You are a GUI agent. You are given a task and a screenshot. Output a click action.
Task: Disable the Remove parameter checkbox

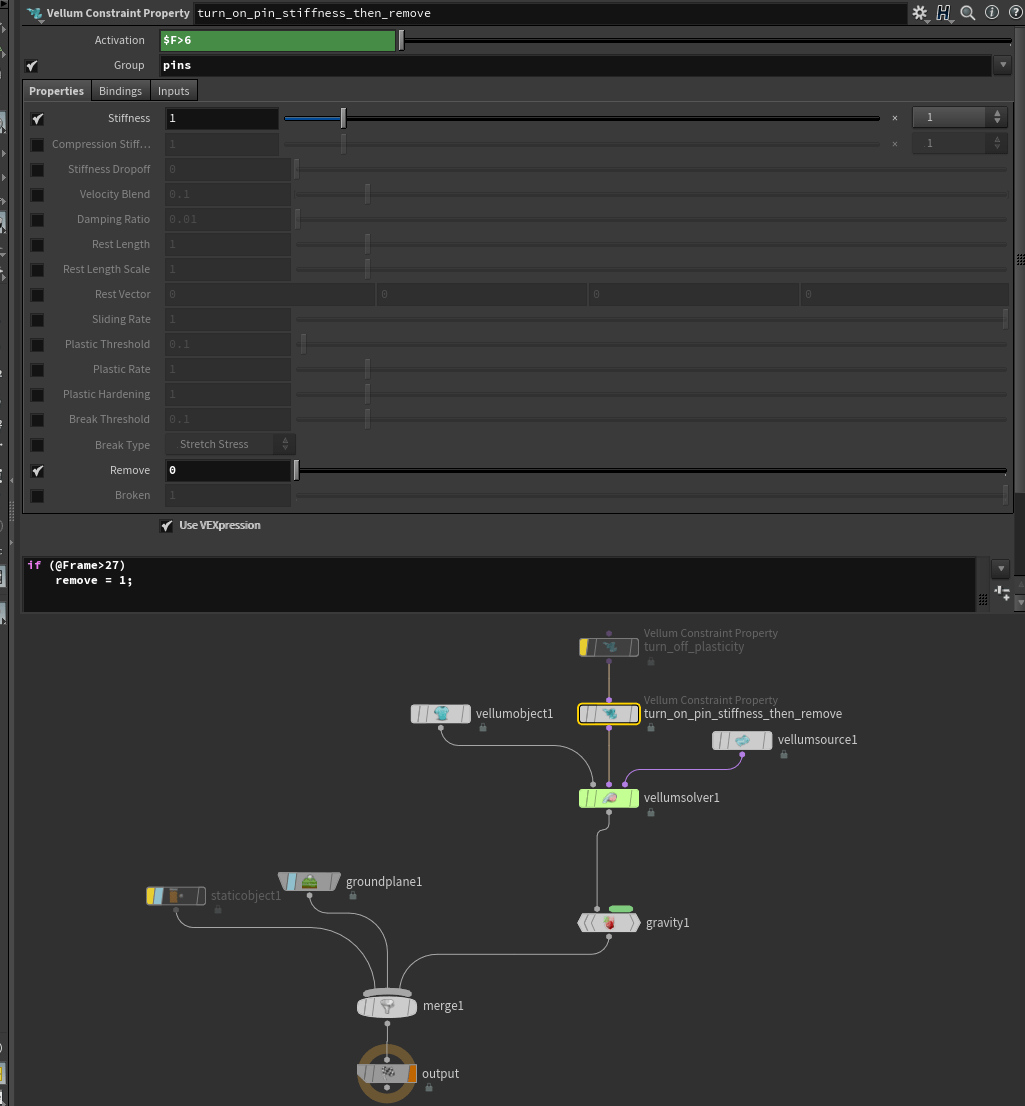[x=36, y=470]
